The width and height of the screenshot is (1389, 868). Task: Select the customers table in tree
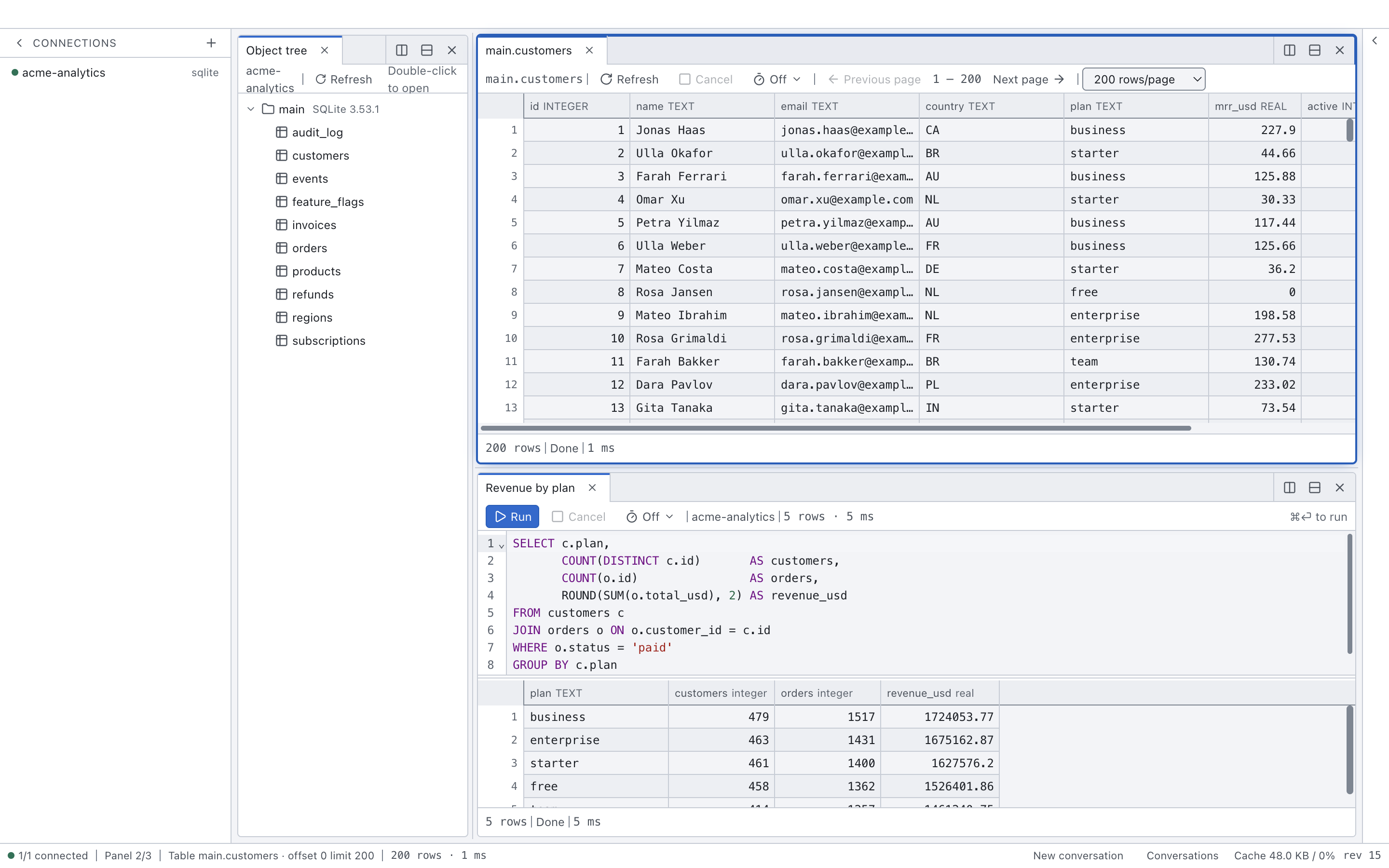pyautogui.click(x=320, y=156)
